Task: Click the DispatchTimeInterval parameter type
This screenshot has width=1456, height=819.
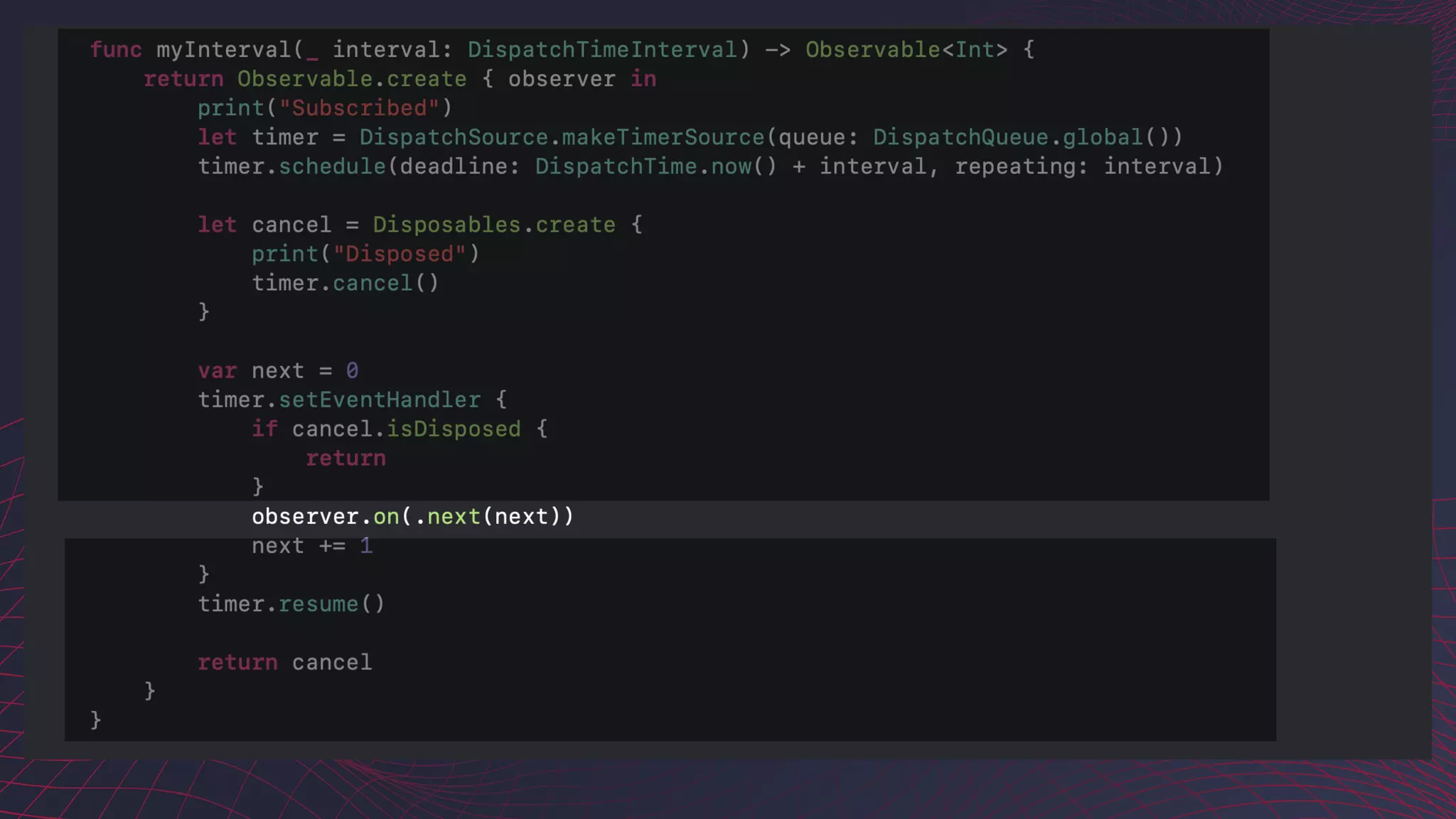Action: coord(602,50)
